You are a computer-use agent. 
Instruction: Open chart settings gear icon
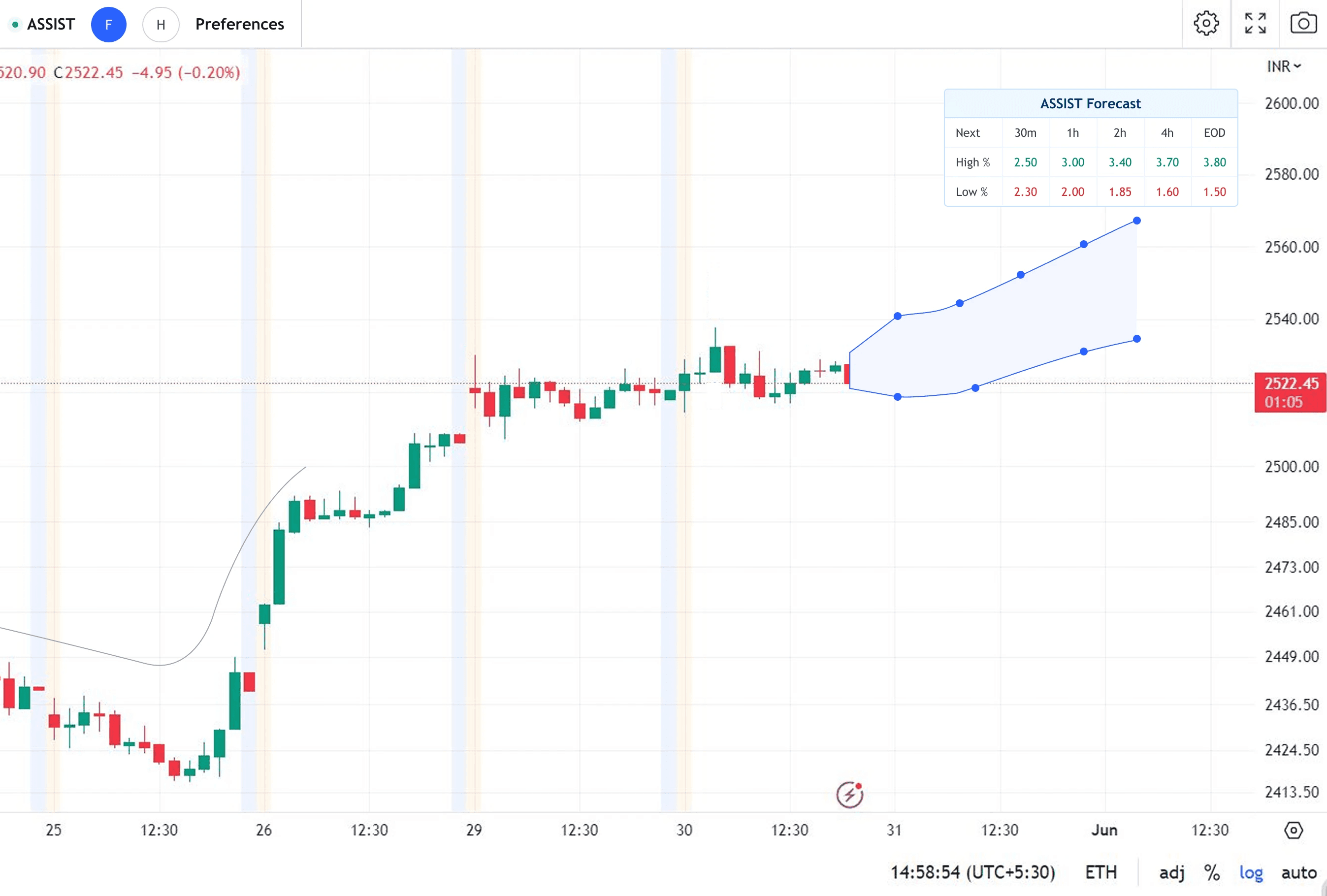(x=1206, y=24)
